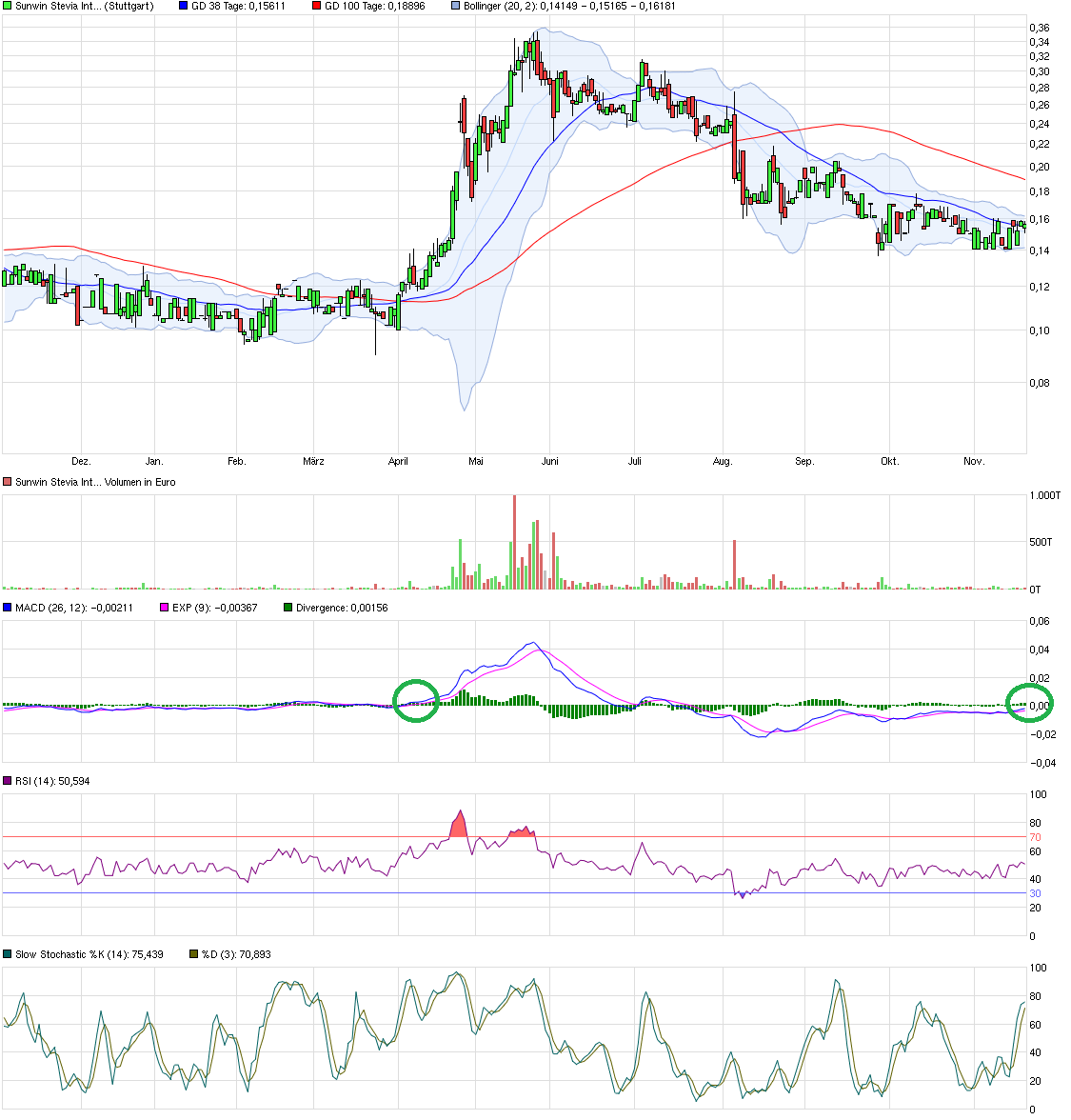1071x1120 pixels.
Task: Click the 0,06 MACD axis value
Action: click(x=1040, y=621)
